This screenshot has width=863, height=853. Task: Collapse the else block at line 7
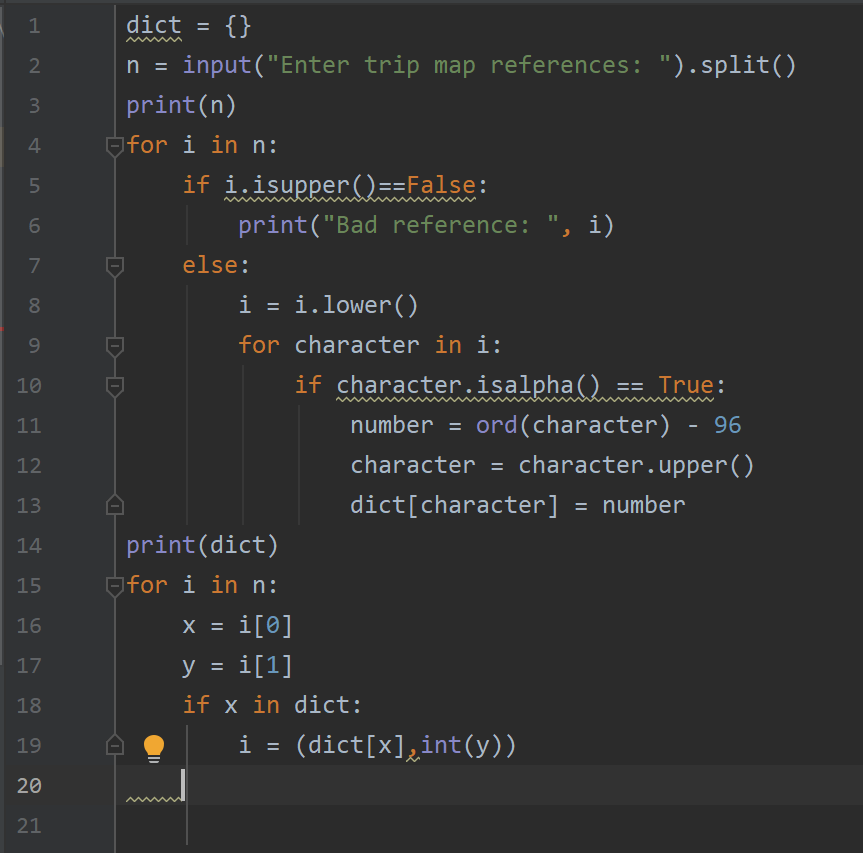(x=114, y=267)
